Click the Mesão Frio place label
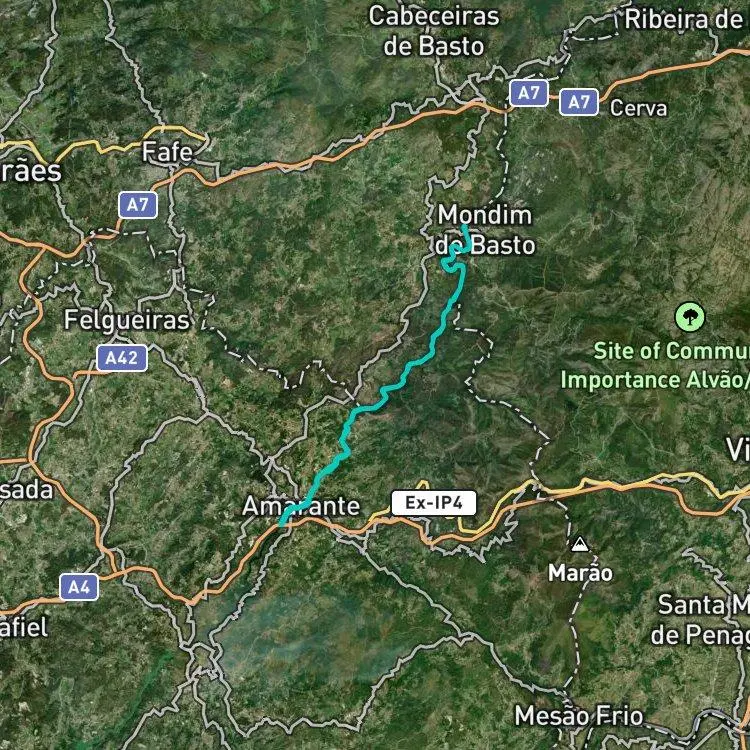This screenshot has height=750, width=750. pos(579,716)
